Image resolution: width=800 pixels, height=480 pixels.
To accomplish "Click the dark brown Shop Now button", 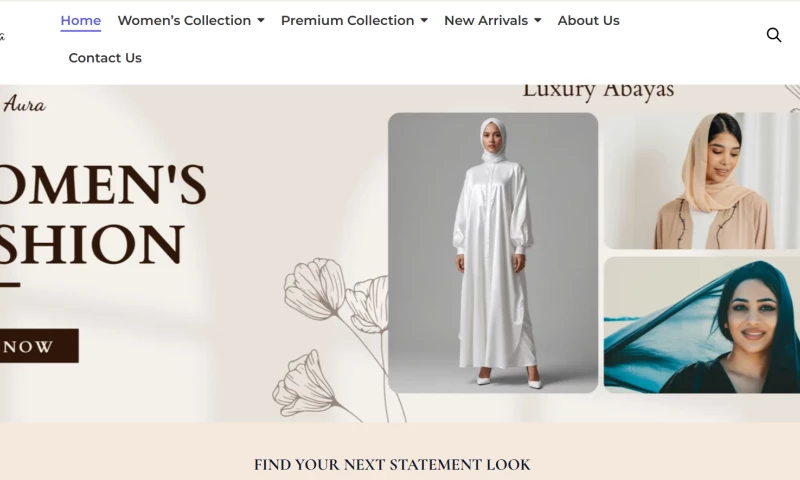I will click(x=39, y=346).
